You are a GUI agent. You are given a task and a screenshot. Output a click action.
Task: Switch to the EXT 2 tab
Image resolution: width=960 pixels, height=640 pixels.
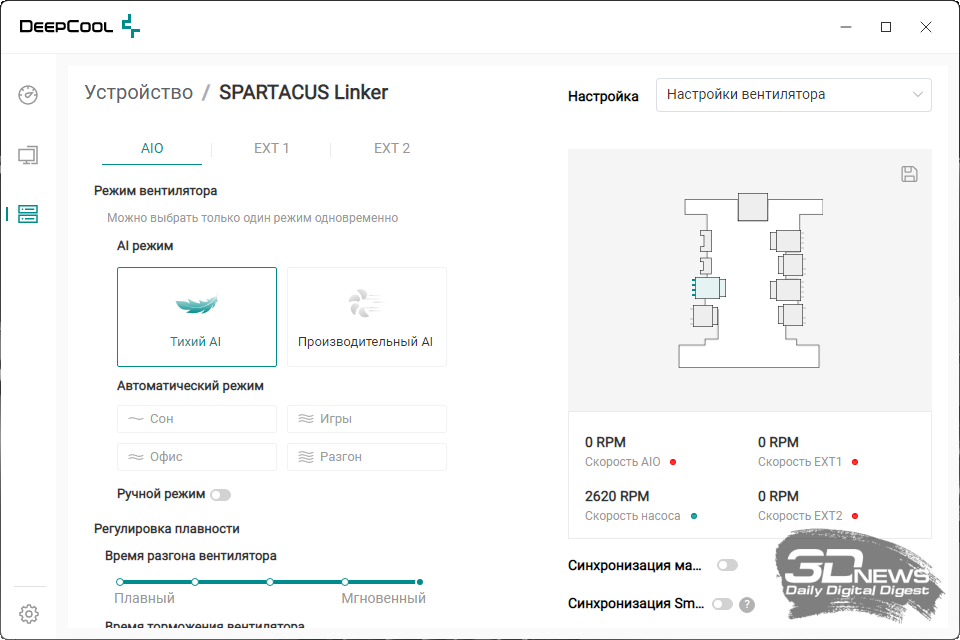click(392, 148)
